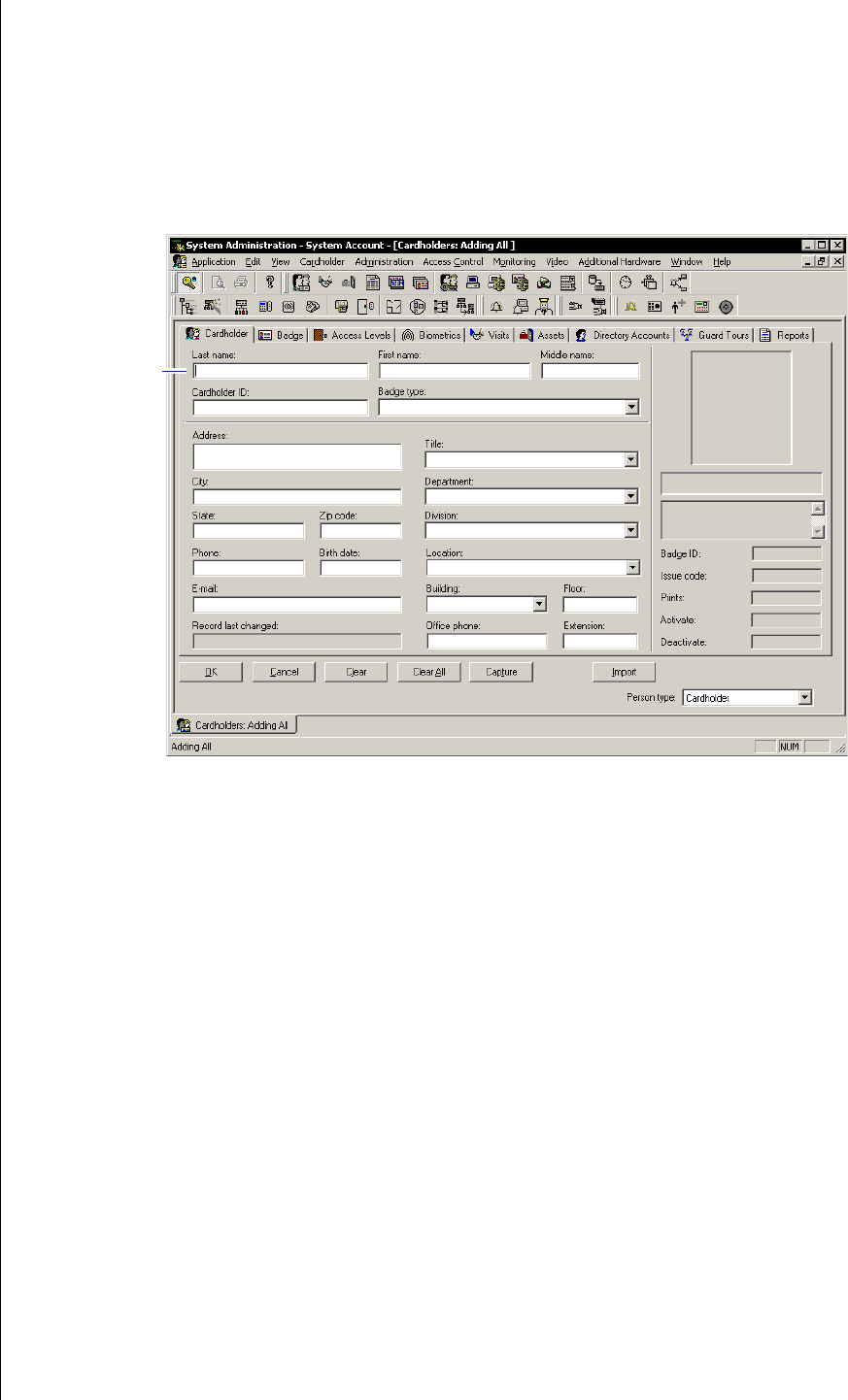Select the Cardholders: Adding All window tab

[x=234, y=725]
